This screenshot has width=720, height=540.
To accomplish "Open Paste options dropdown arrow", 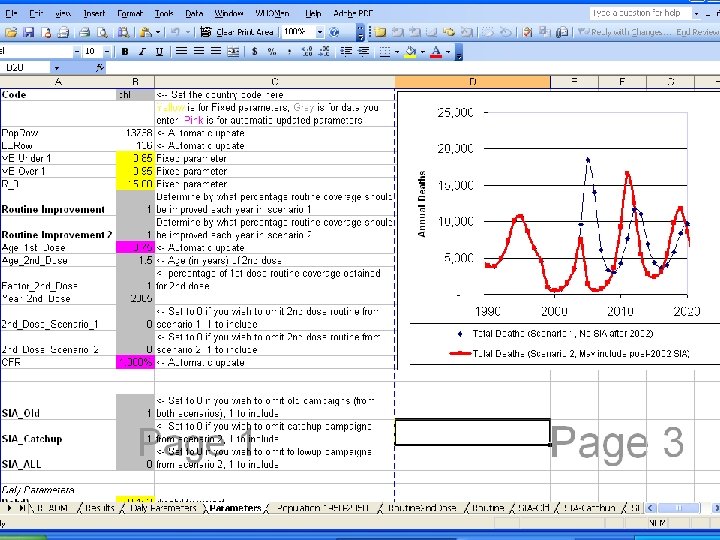I will pos(158,32).
